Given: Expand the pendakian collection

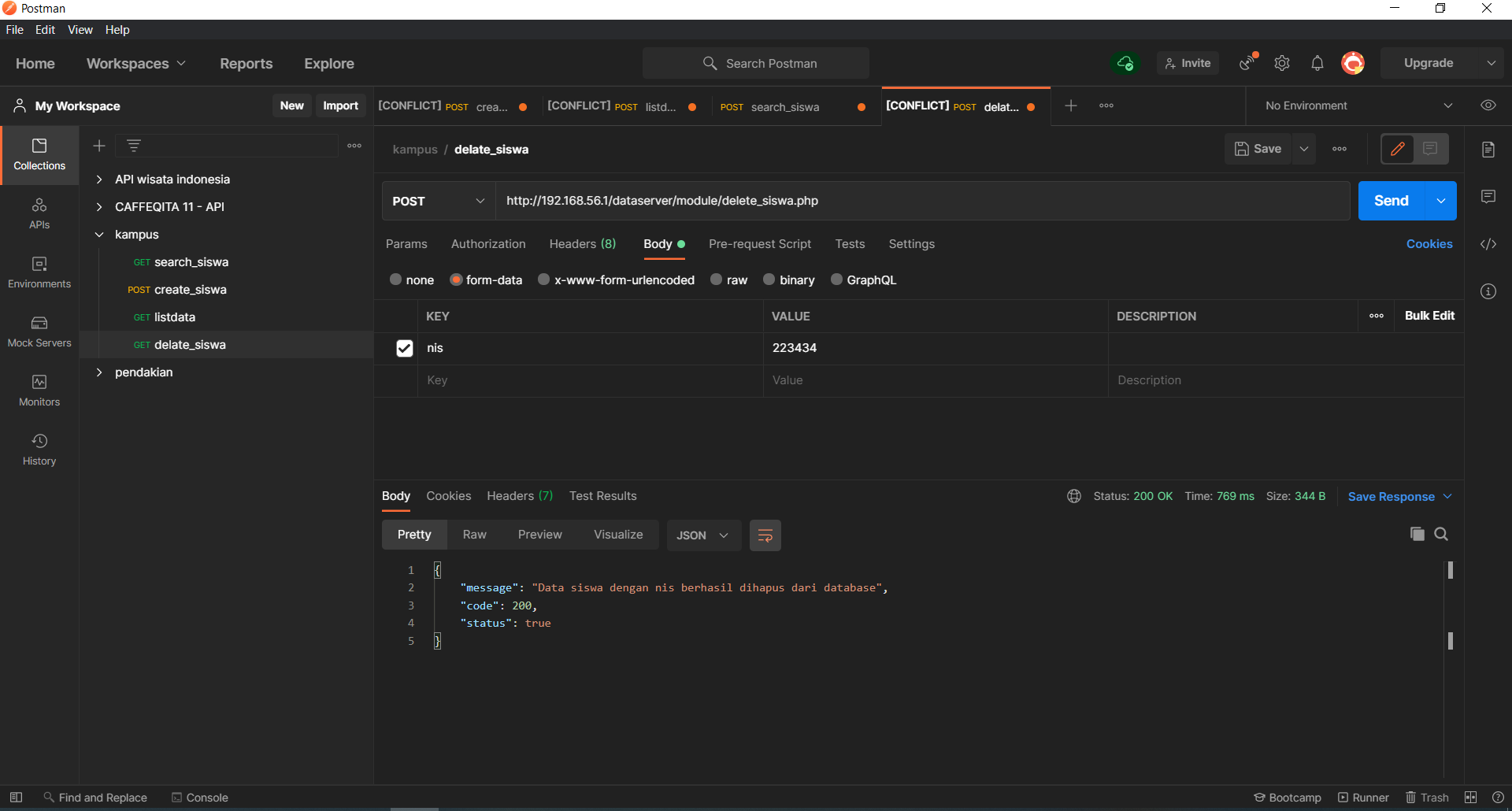Looking at the screenshot, I should (99, 372).
